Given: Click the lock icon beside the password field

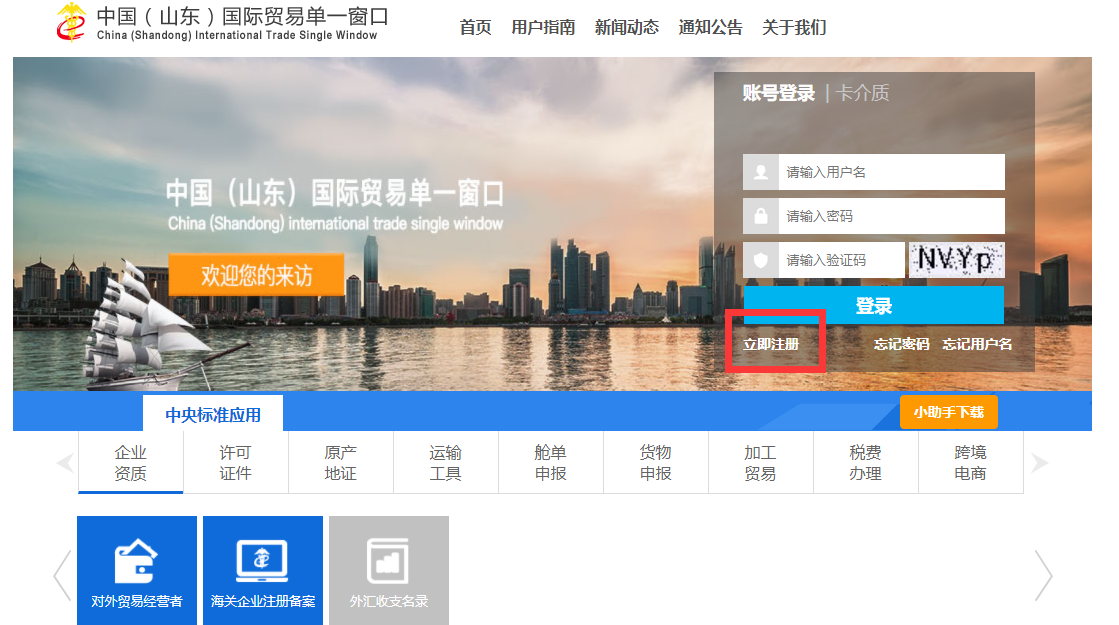Looking at the screenshot, I should coord(761,216).
